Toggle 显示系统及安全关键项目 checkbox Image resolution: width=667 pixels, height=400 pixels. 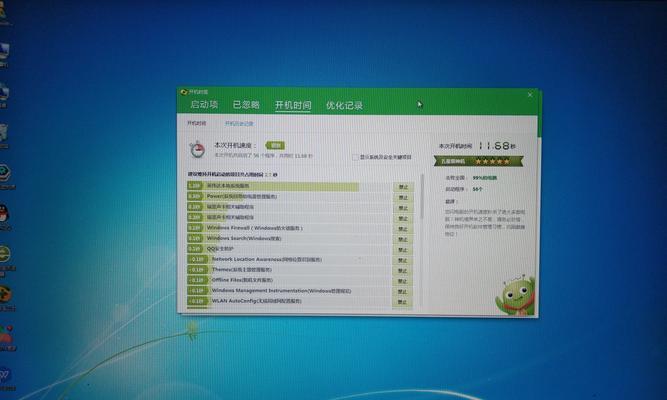(x=355, y=157)
